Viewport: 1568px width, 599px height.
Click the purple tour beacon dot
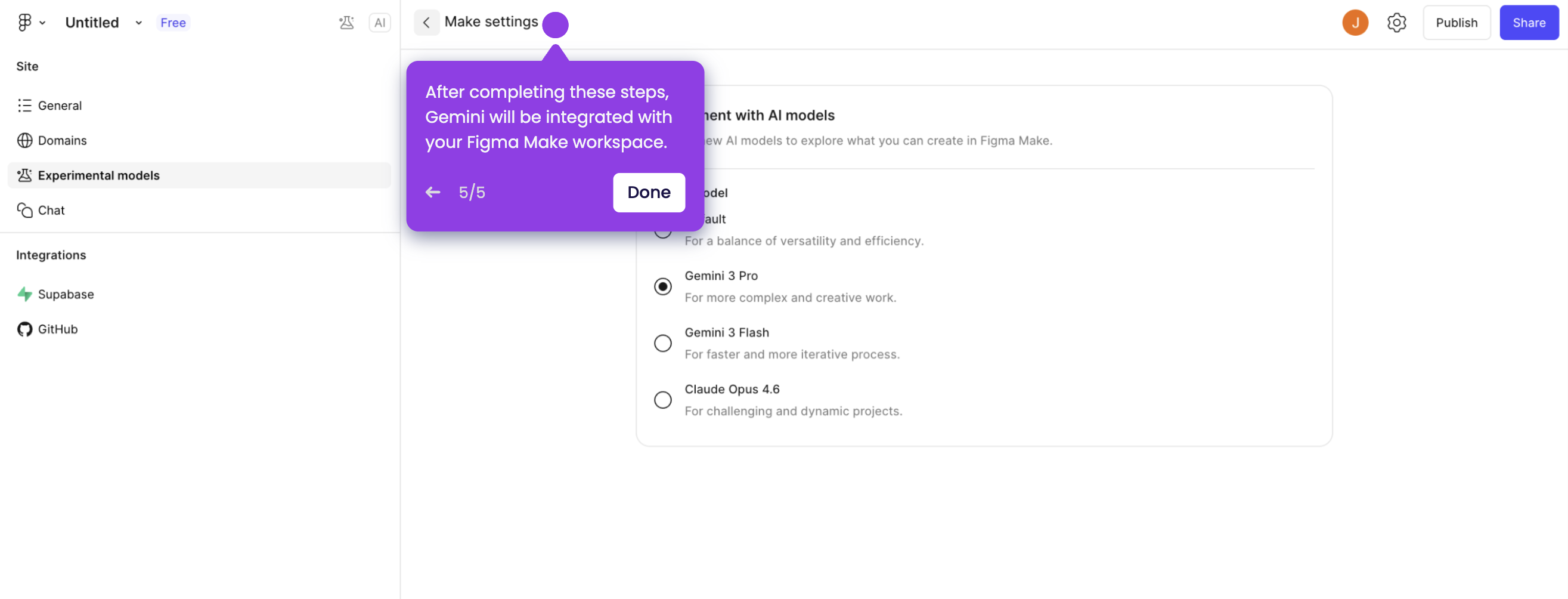[555, 25]
